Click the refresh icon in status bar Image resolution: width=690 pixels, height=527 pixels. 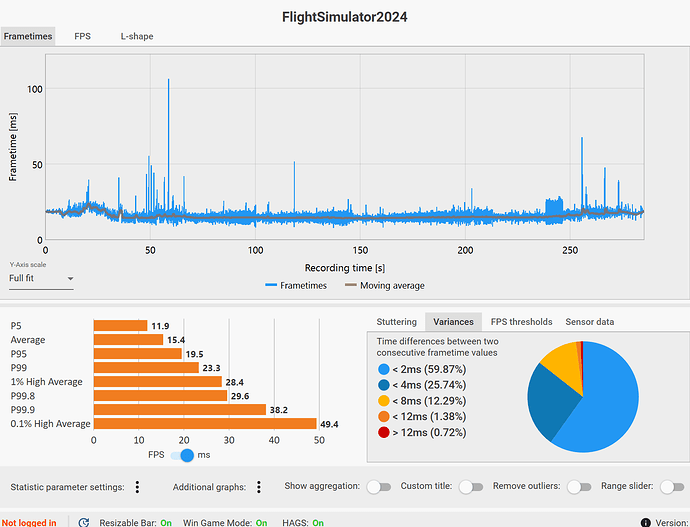click(84, 522)
